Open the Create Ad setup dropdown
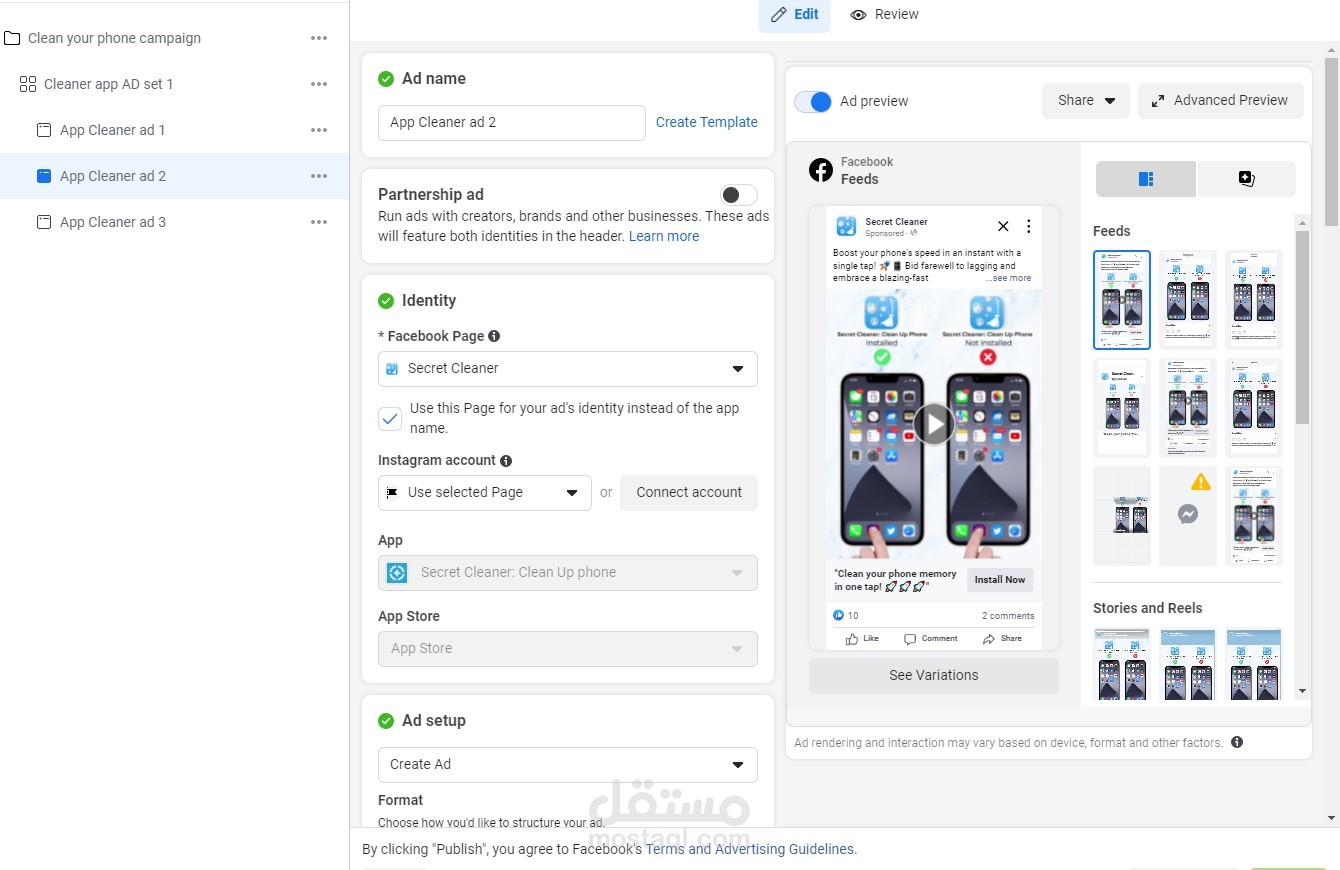 pos(567,764)
